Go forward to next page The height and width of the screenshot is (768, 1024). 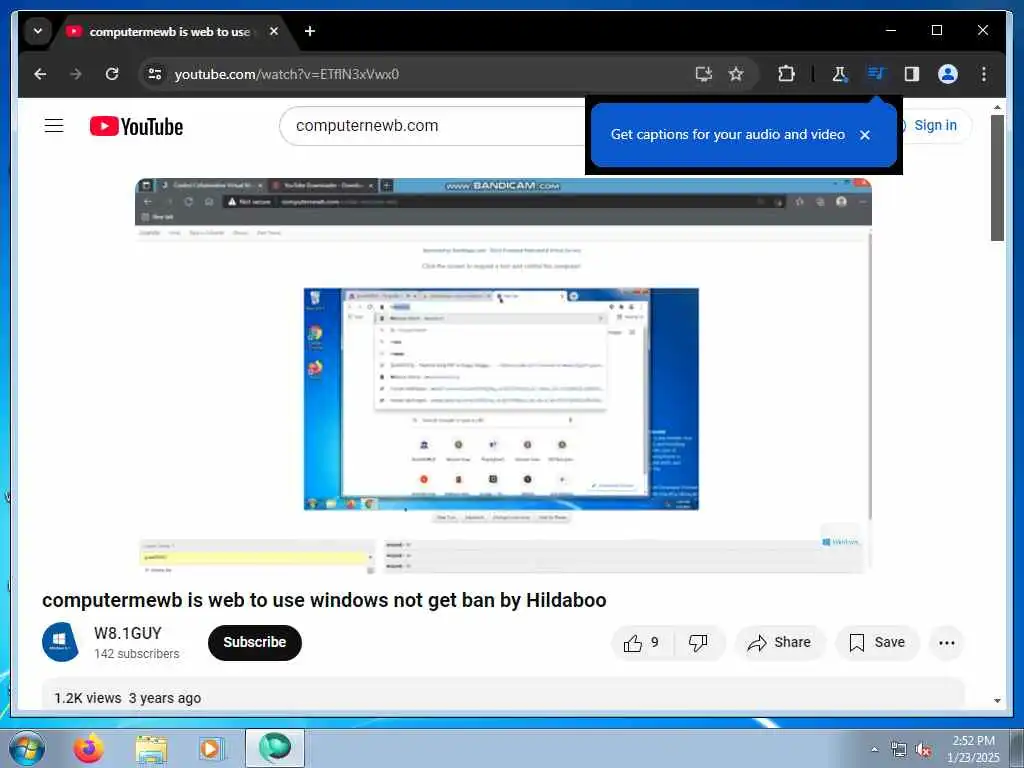76,74
